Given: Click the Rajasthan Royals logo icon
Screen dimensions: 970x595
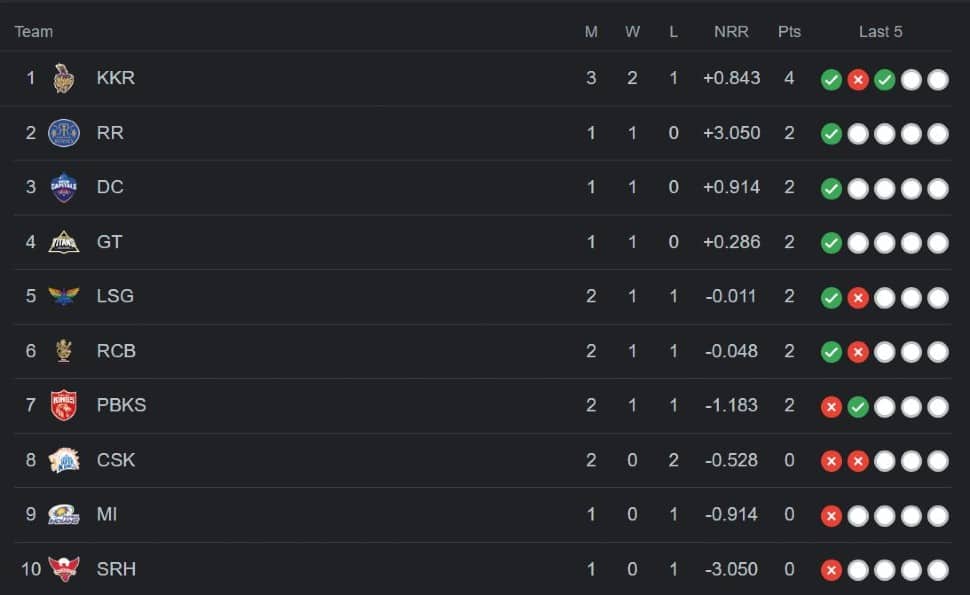Looking at the screenshot, I should (64, 133).
